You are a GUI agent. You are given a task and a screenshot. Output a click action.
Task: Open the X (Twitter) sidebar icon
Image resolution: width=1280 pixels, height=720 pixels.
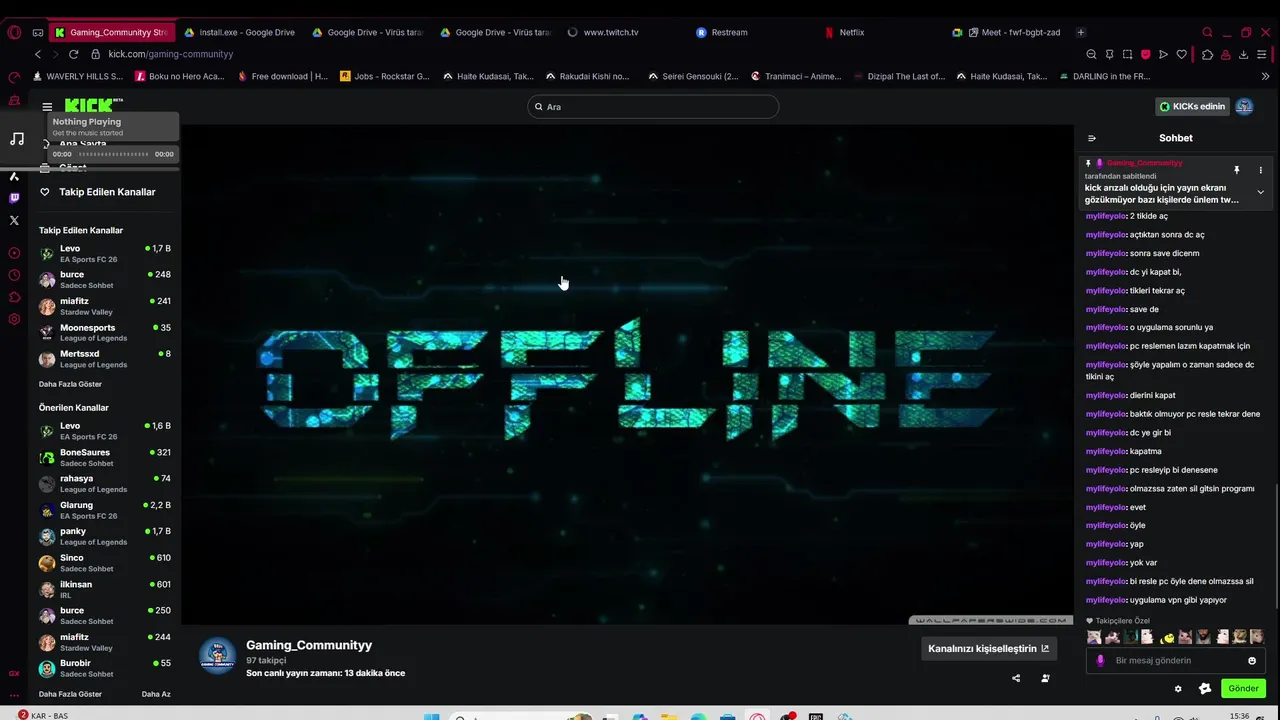pyautogui.click(x=14, y=220)
